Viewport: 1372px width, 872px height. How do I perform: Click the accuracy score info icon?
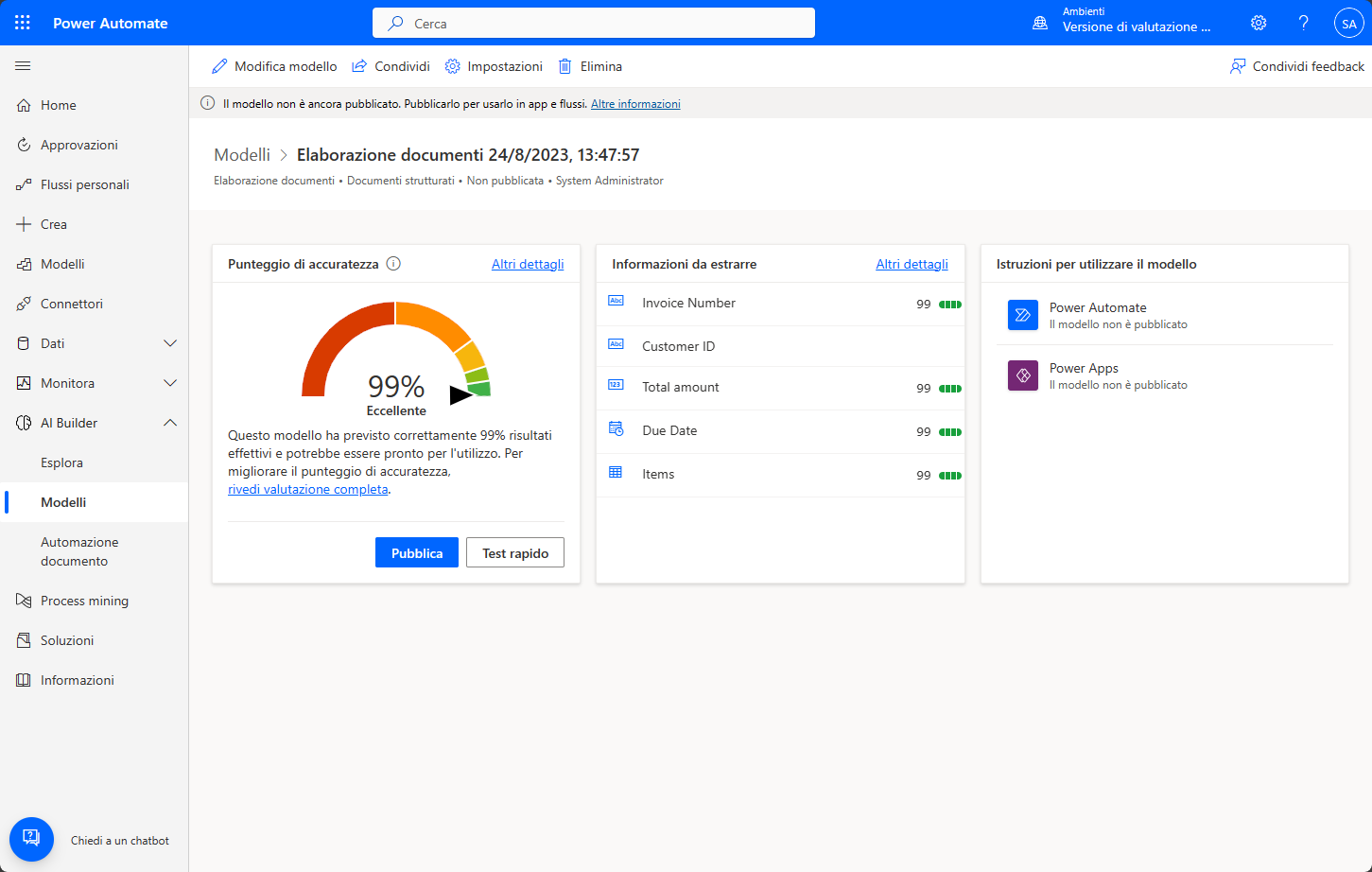pyautogui.click(x=393, y=264)
